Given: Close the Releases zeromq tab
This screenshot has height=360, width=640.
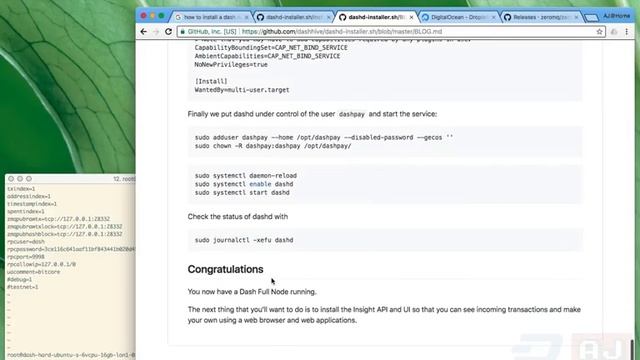Looking at the screenshot, I should tap(576, 18).
